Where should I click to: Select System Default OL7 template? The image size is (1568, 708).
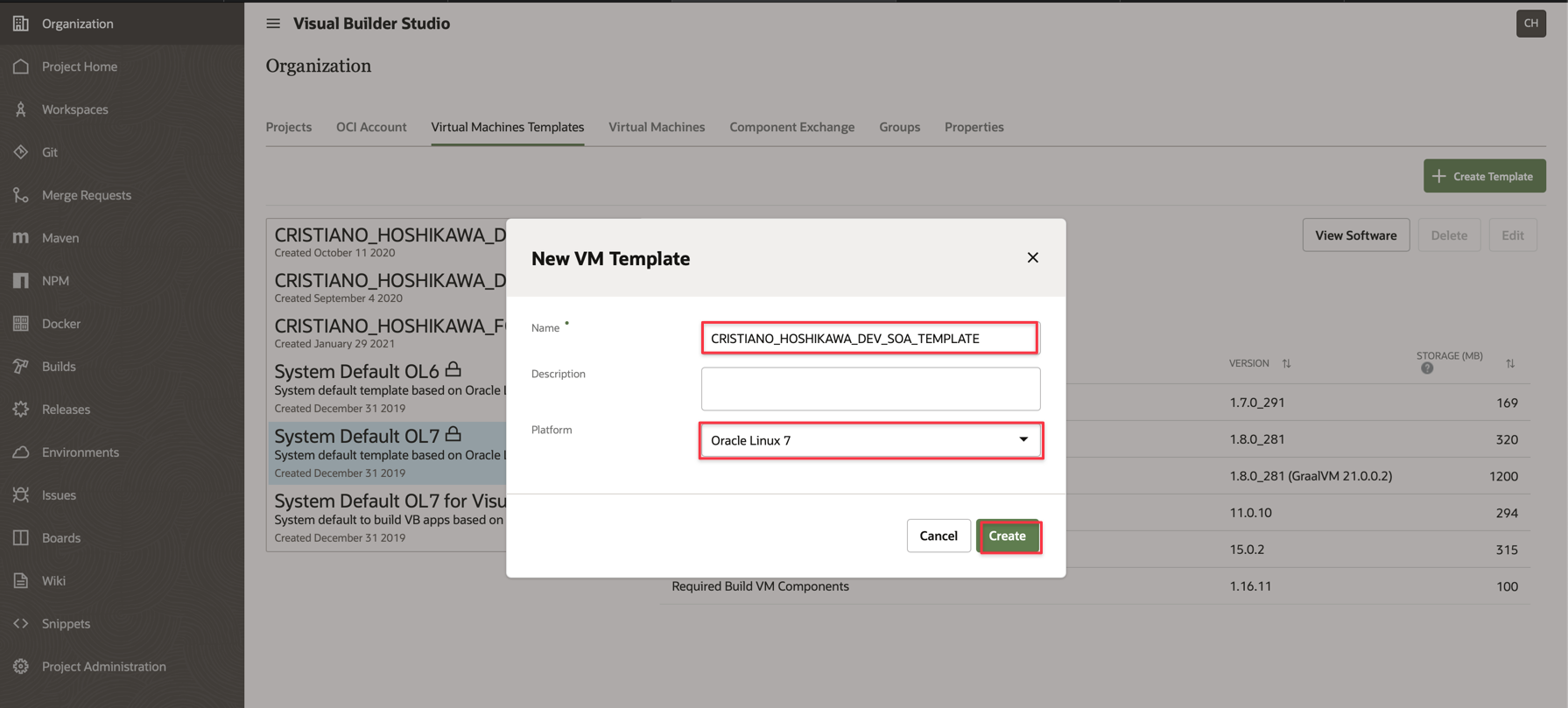click(387, 452)
